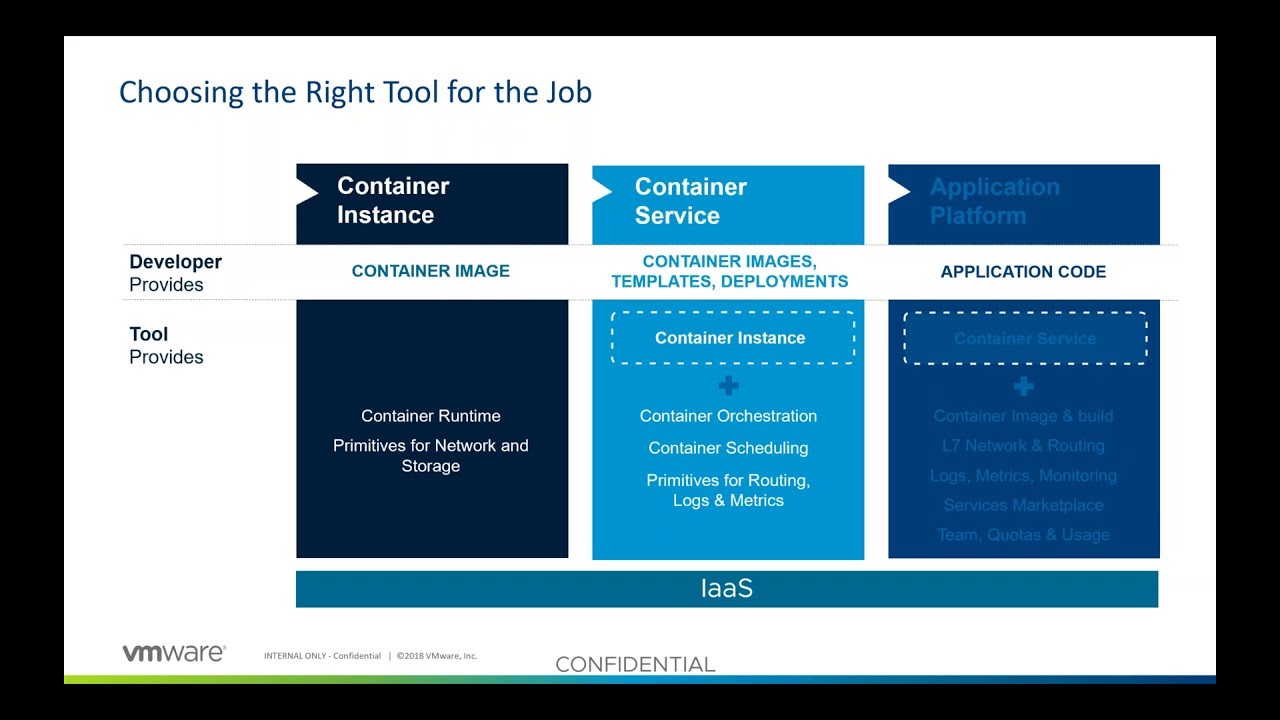The image size is (1280, 720).
Task: Select the dashed Container Instance box
Action: [732, 338]
